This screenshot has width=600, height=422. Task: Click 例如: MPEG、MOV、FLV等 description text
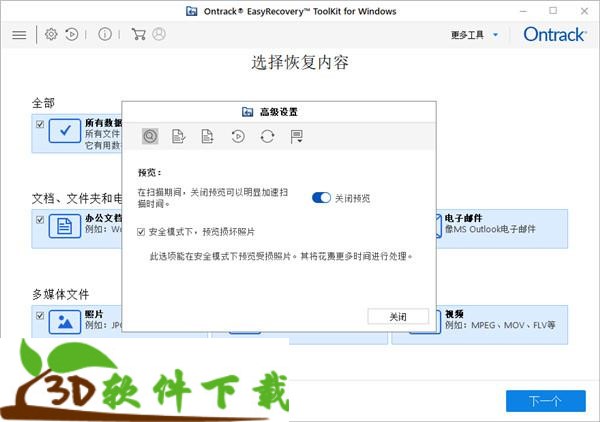click(x=500, y=325)
